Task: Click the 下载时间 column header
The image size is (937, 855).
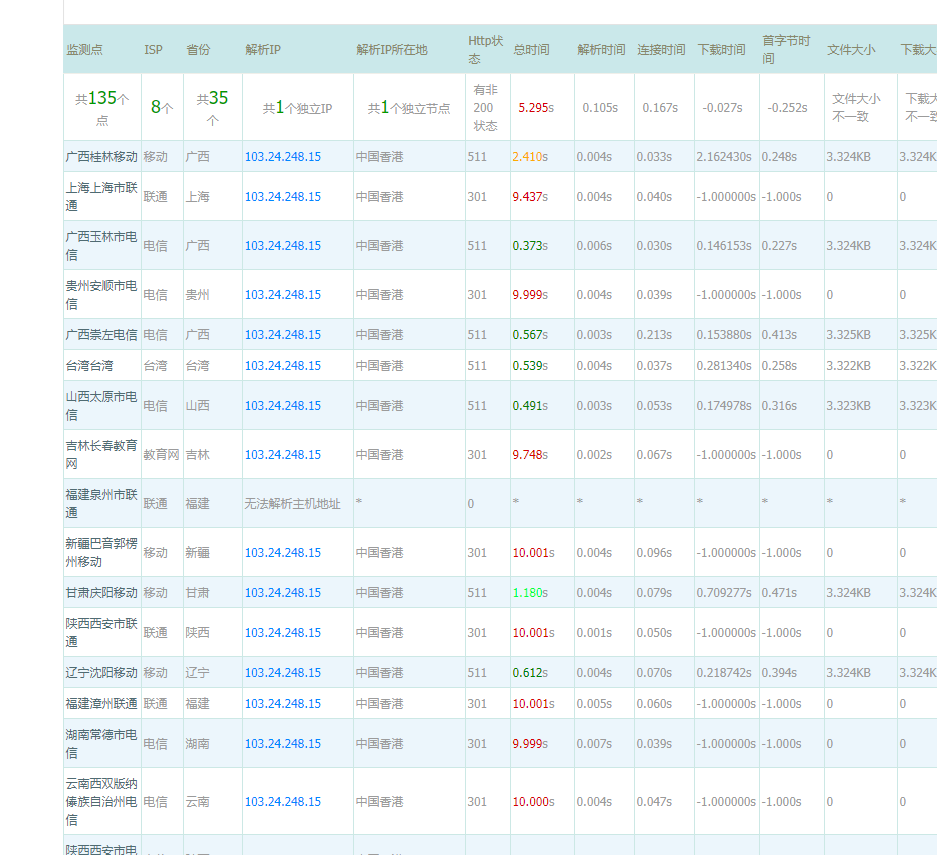Action: (x=721, y=49)
